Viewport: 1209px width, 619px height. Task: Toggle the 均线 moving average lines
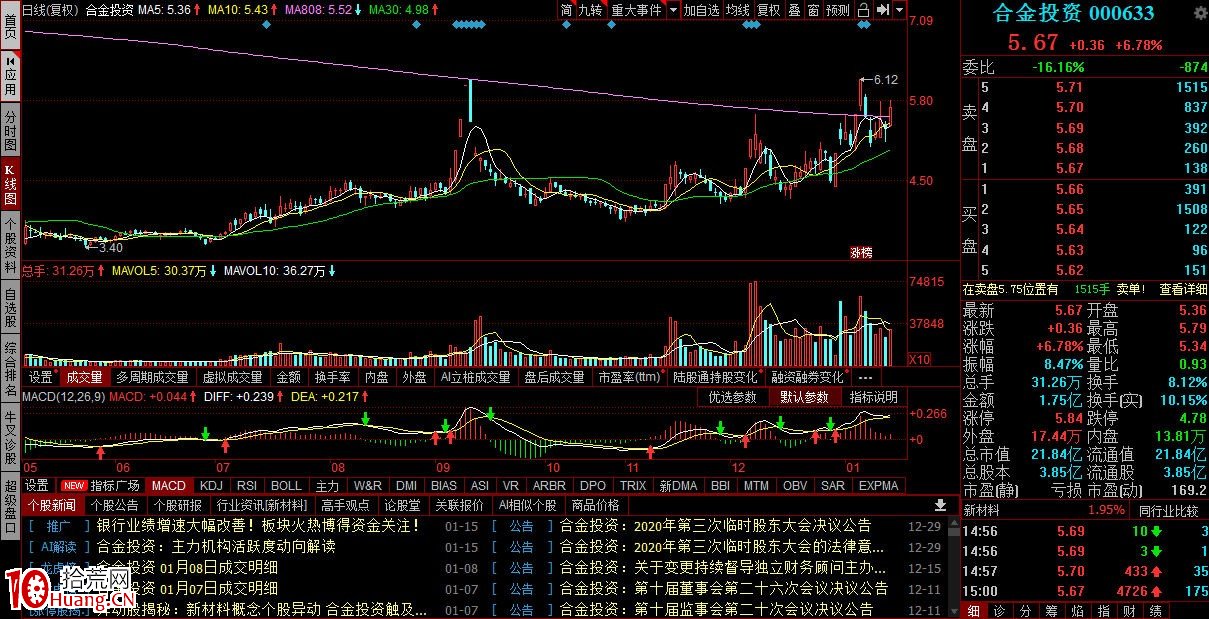pyautogui.click(x=737, y=10)
